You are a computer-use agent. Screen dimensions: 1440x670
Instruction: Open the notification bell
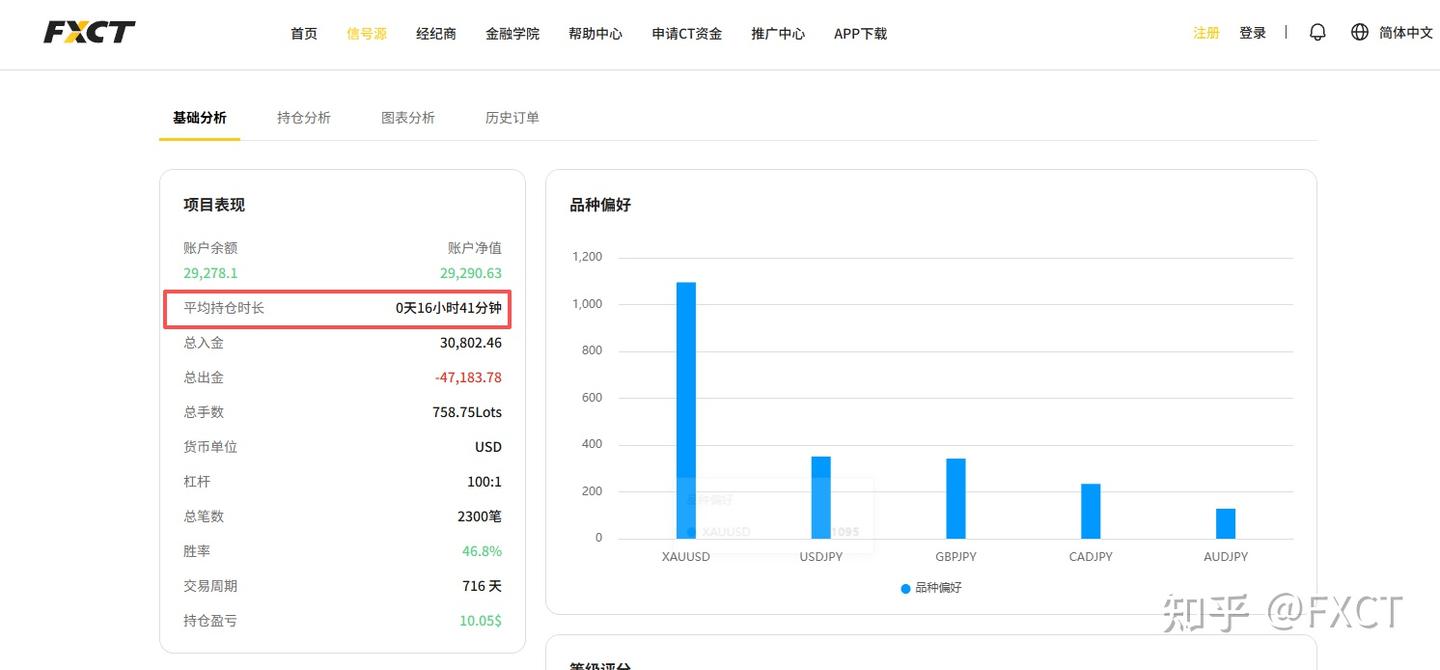point(1318,32)
